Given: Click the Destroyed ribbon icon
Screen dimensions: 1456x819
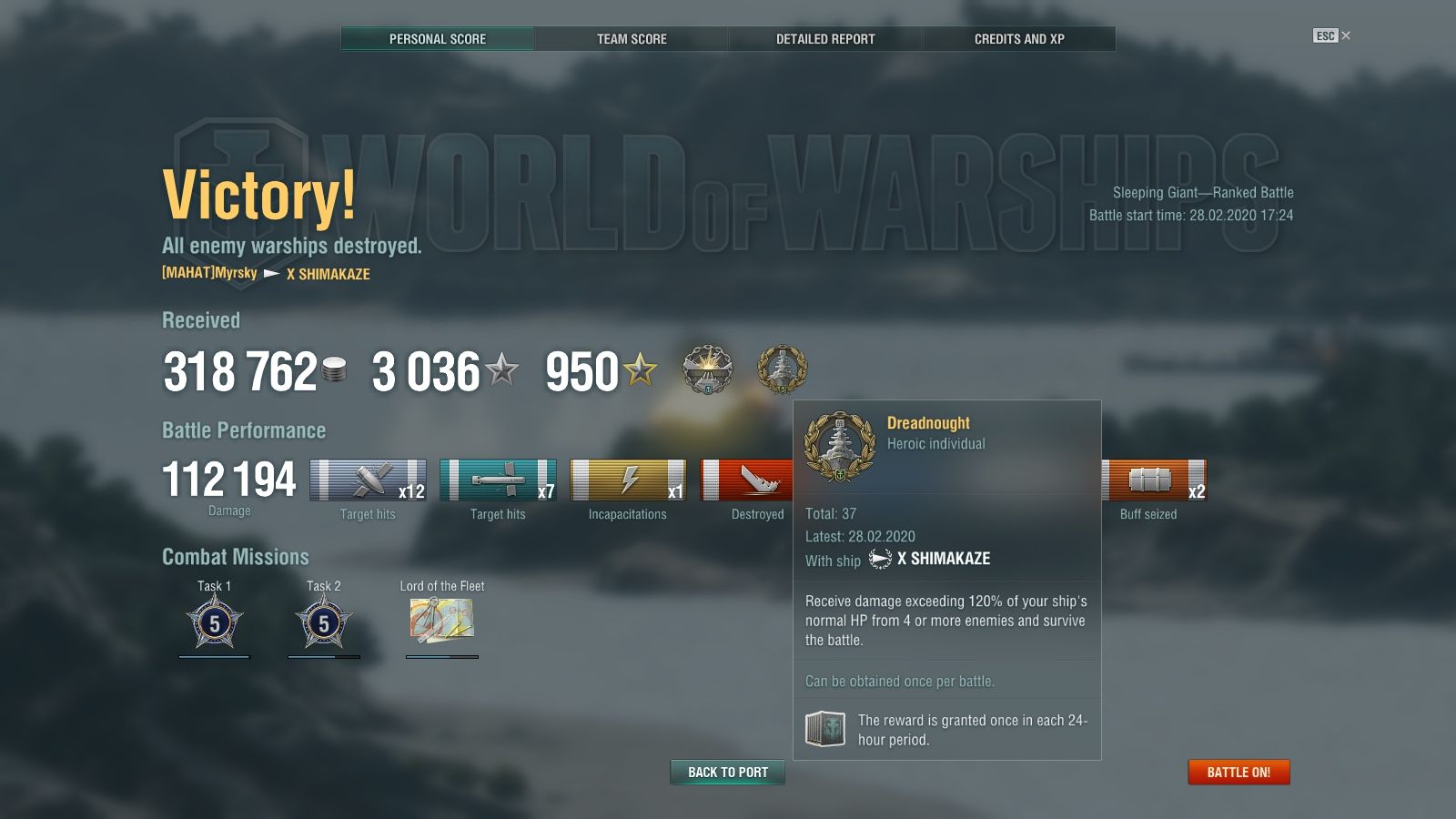Looking at the screenshot, I should click(x=747, y=480).
